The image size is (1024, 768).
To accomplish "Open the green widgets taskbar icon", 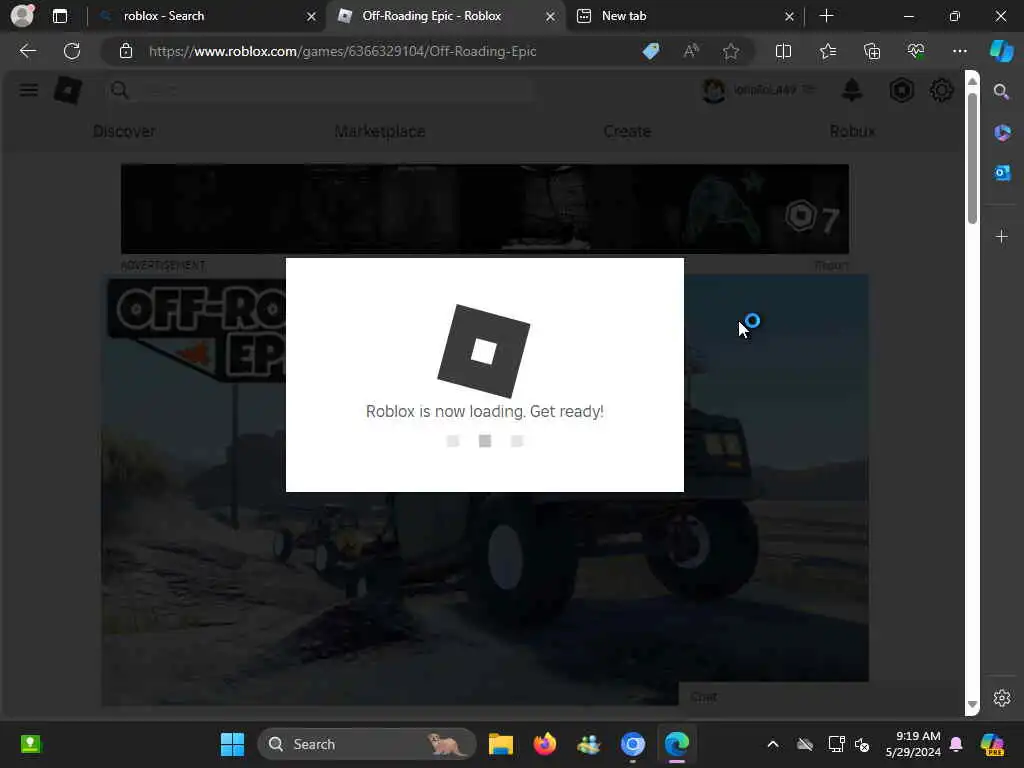I will (31, 743).
